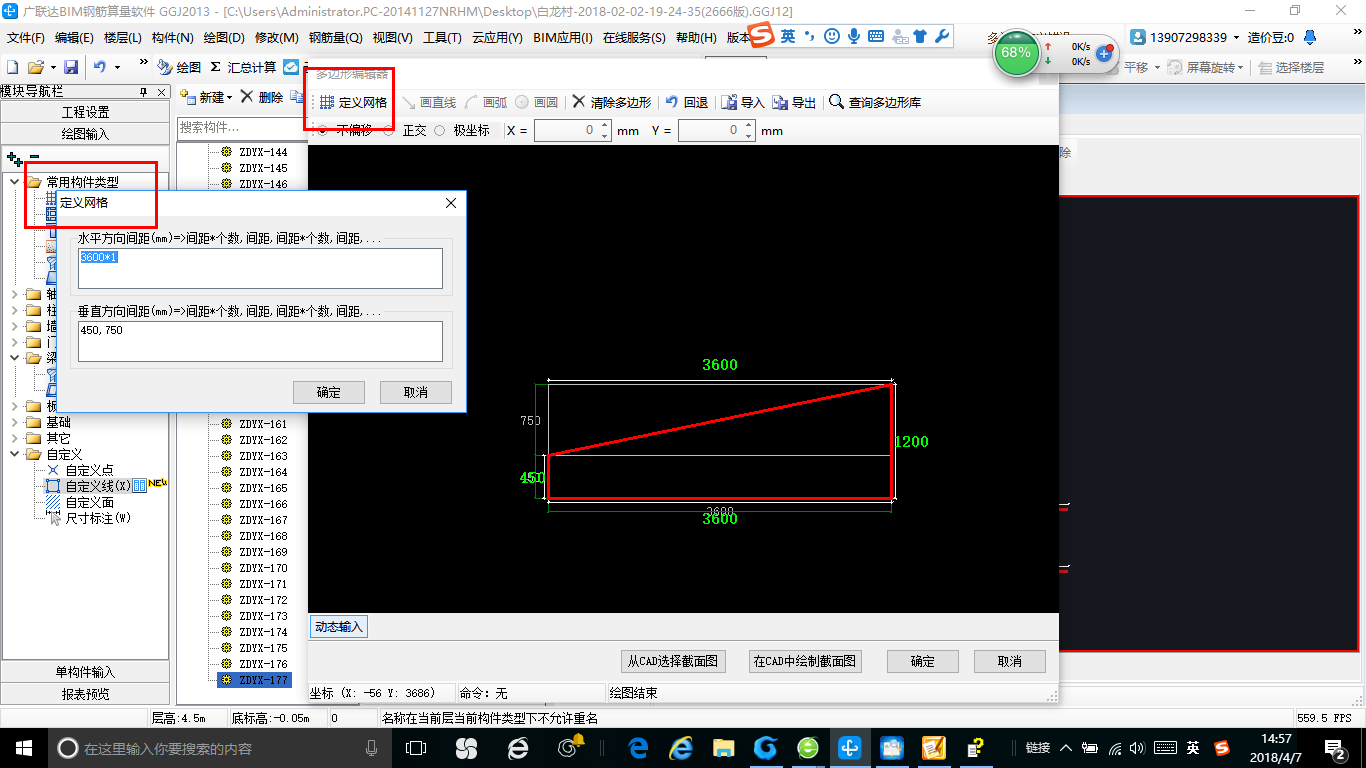Click 查询多边形库 magnifier icon

837,102
